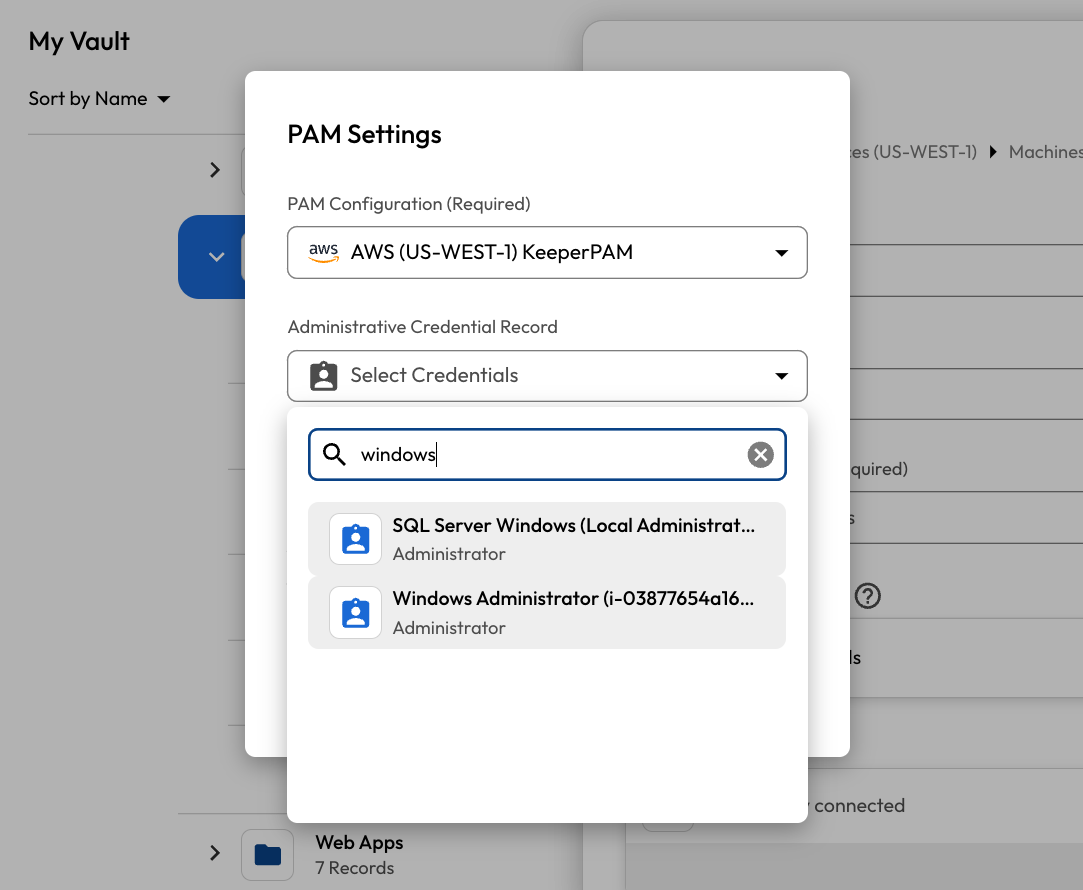
Task: Click the Windows Administrator record icon
Action: [x=355, y=613]
